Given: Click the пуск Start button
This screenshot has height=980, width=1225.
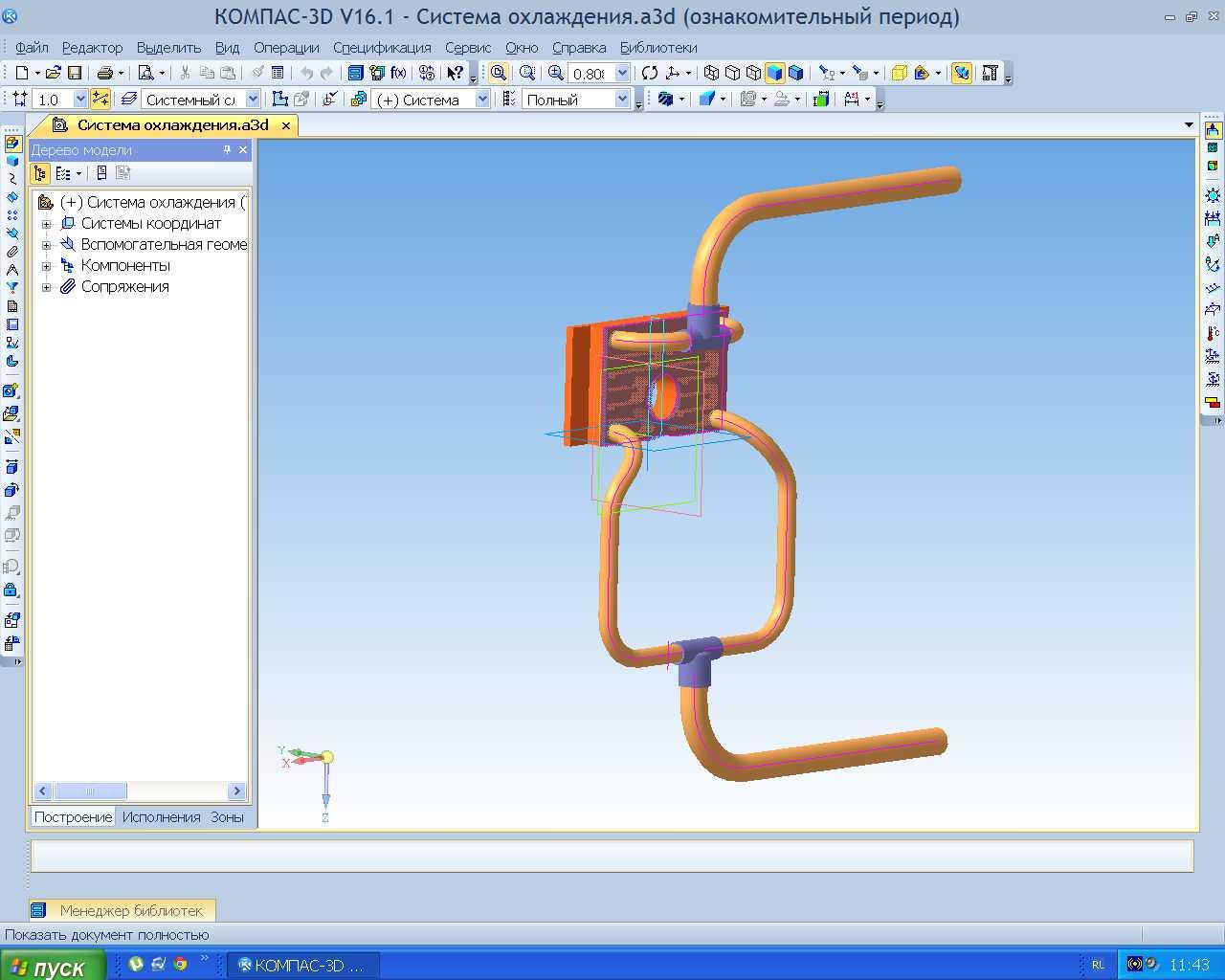Looking at the screenshot, I should click(x=48, y=967).
